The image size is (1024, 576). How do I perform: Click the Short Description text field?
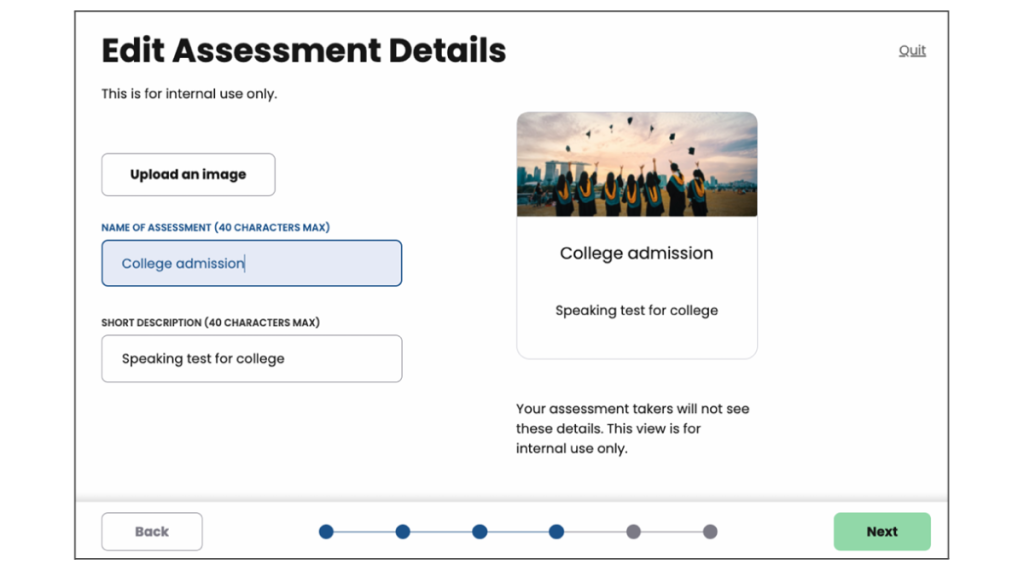pyautogui.click(x=251, y=358)
